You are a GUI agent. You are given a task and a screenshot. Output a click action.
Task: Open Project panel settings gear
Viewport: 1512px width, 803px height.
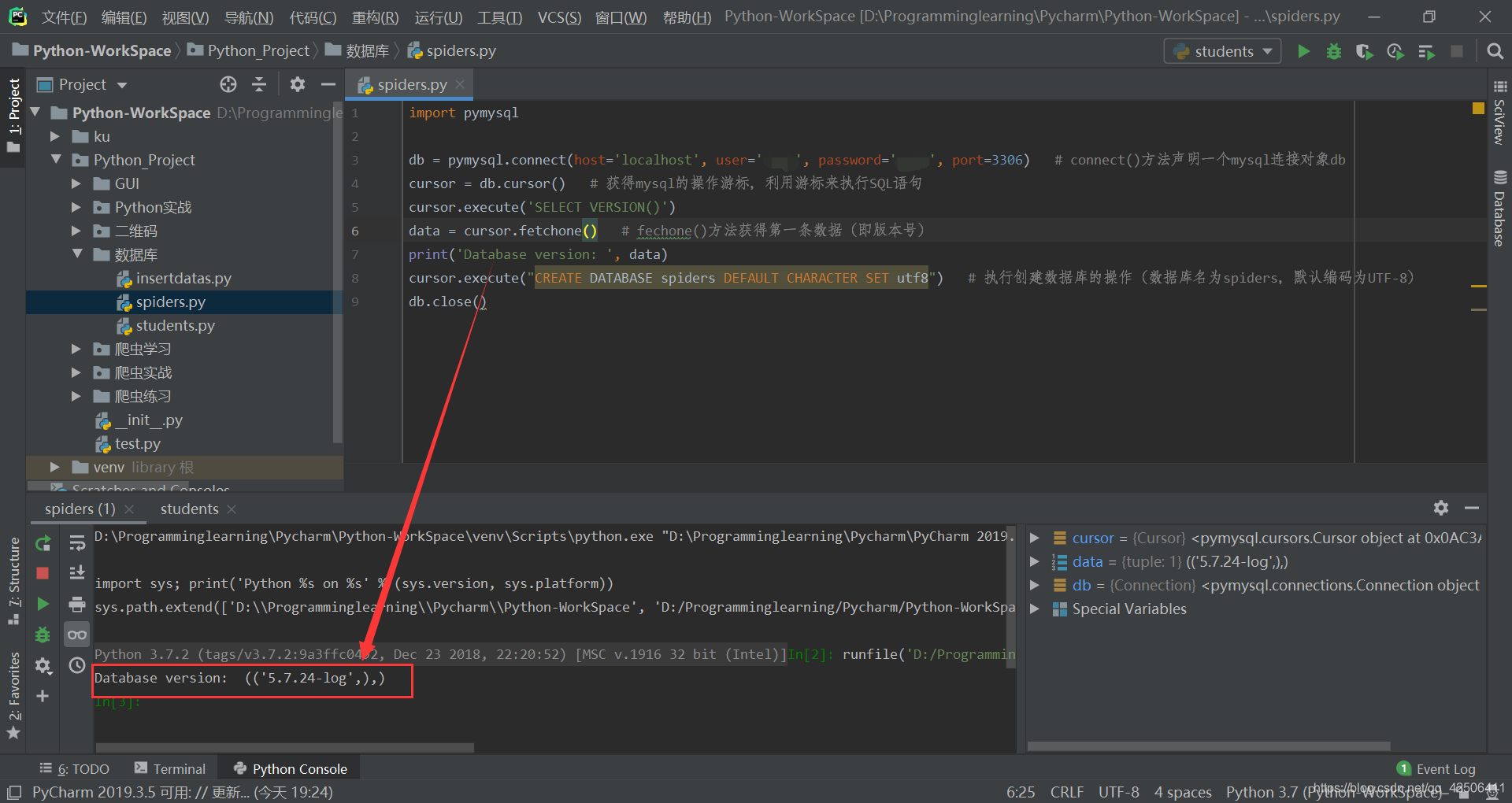298,84
